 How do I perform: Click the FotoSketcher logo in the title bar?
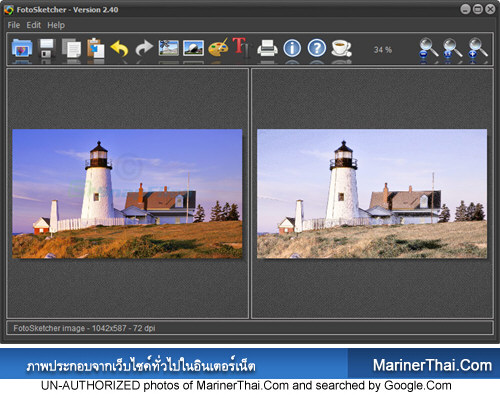9,10
